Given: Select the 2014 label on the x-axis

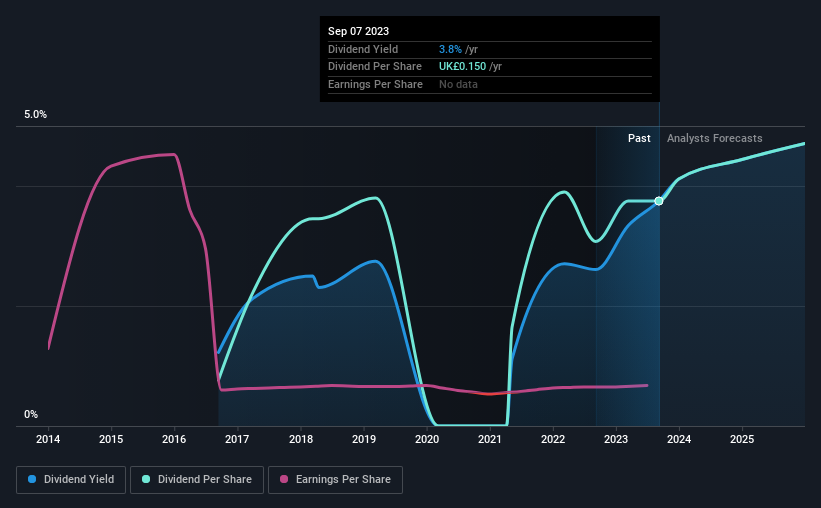Looking at the screenshot, I should 48,439.
